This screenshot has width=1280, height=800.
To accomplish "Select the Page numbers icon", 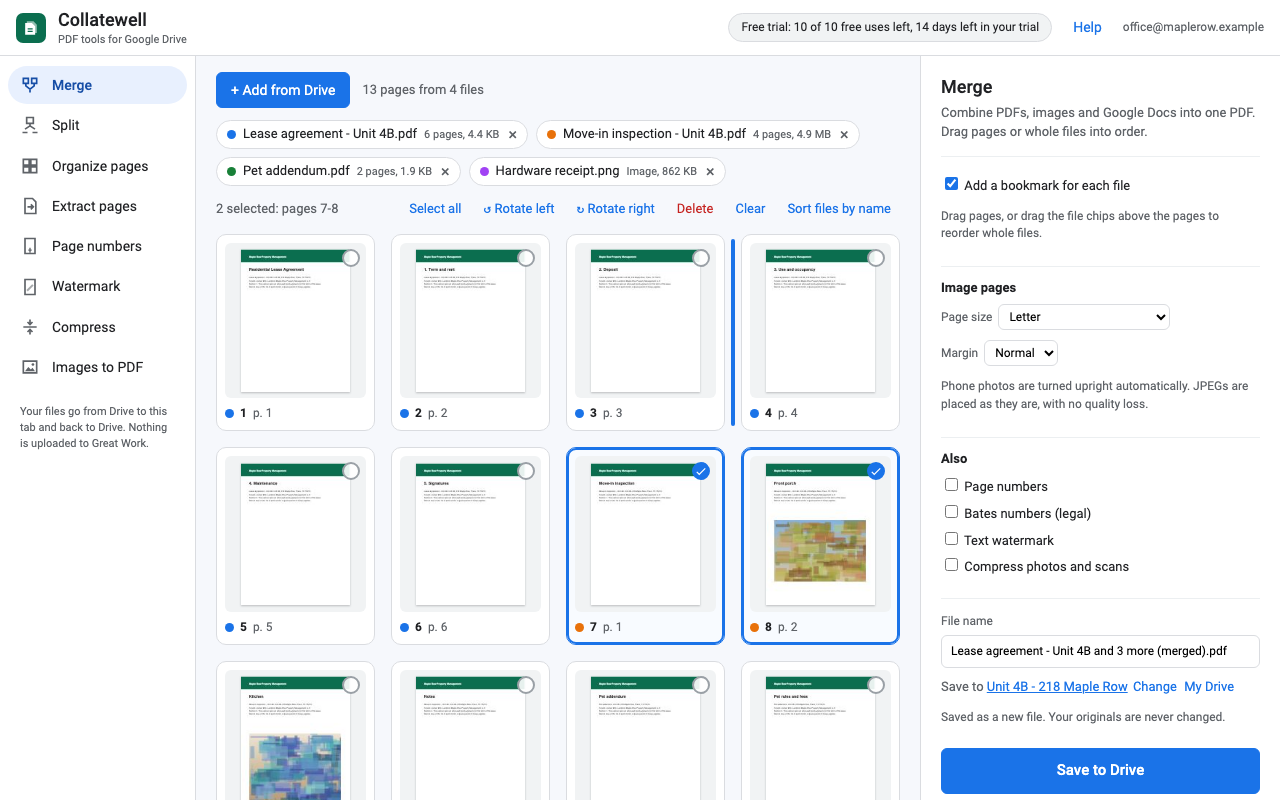I will click(x=30, y=246).
